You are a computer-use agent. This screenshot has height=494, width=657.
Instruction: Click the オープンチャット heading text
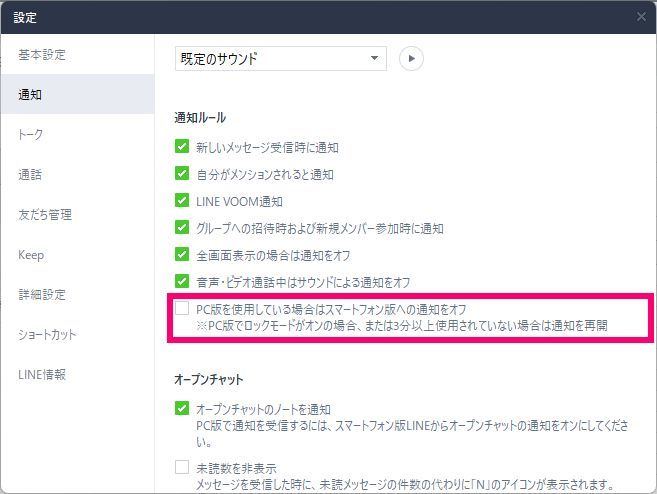(209, 379)
